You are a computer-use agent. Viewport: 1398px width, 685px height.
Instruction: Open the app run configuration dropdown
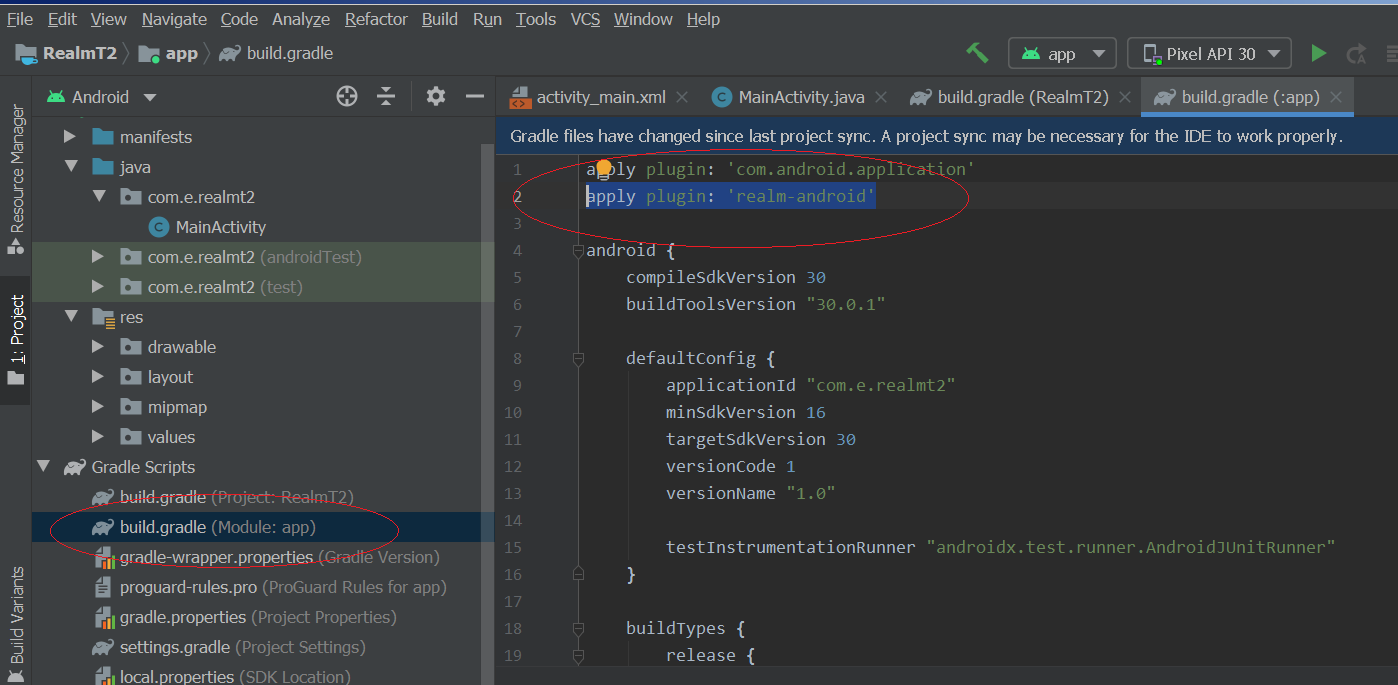point(1062,53)
